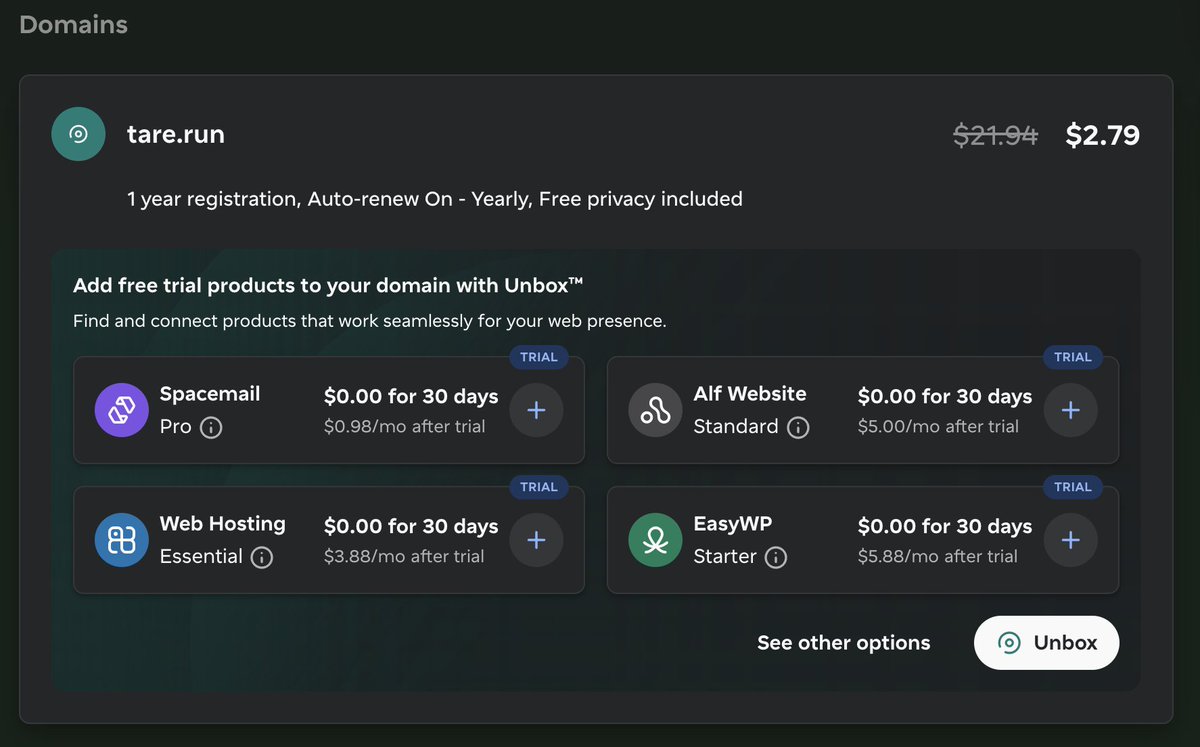Click the crossed-out $21.94 price
Screen dimensions: 1200x747
click(996, 135)
